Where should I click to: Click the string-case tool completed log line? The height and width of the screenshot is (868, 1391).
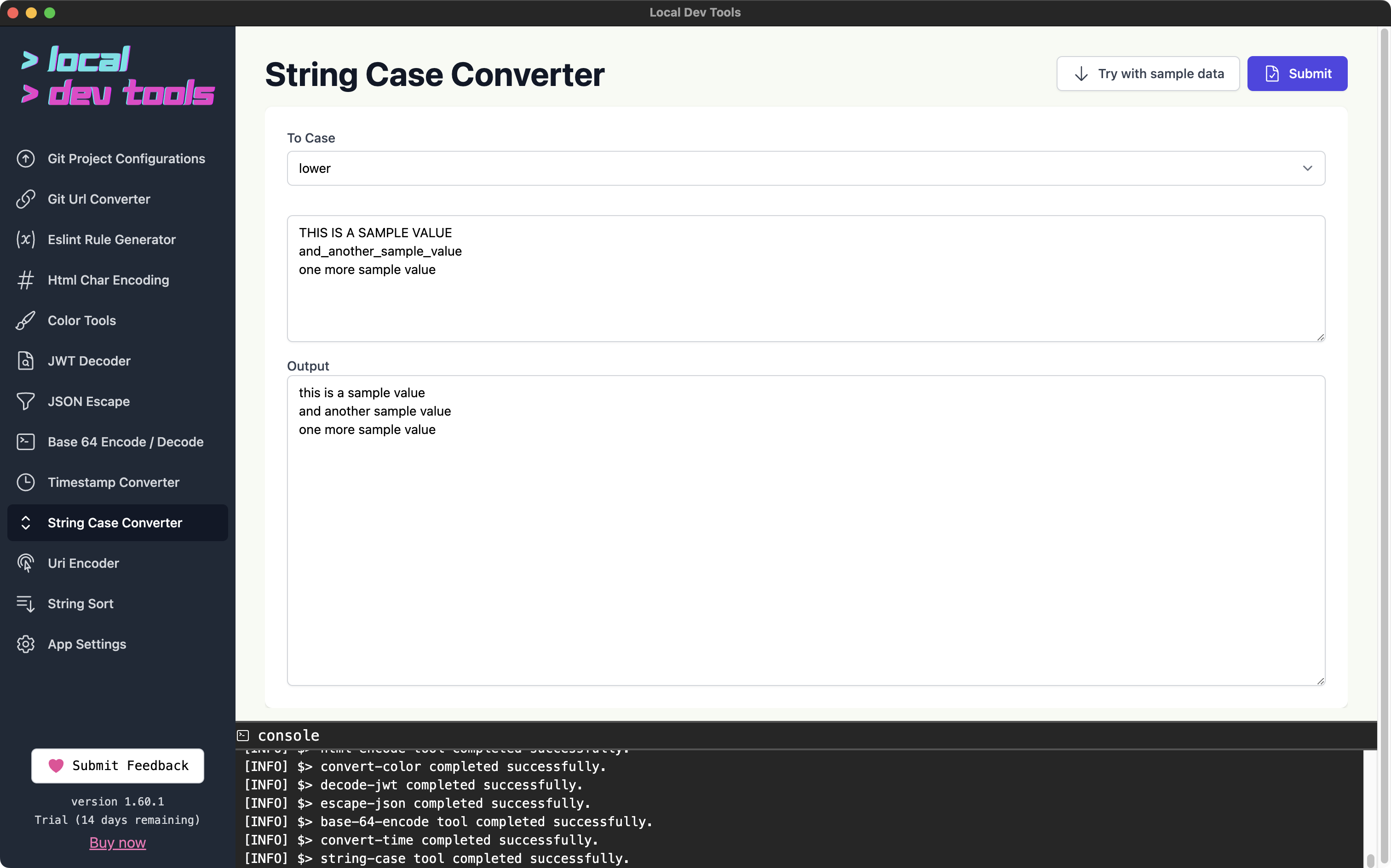[437, 858]
